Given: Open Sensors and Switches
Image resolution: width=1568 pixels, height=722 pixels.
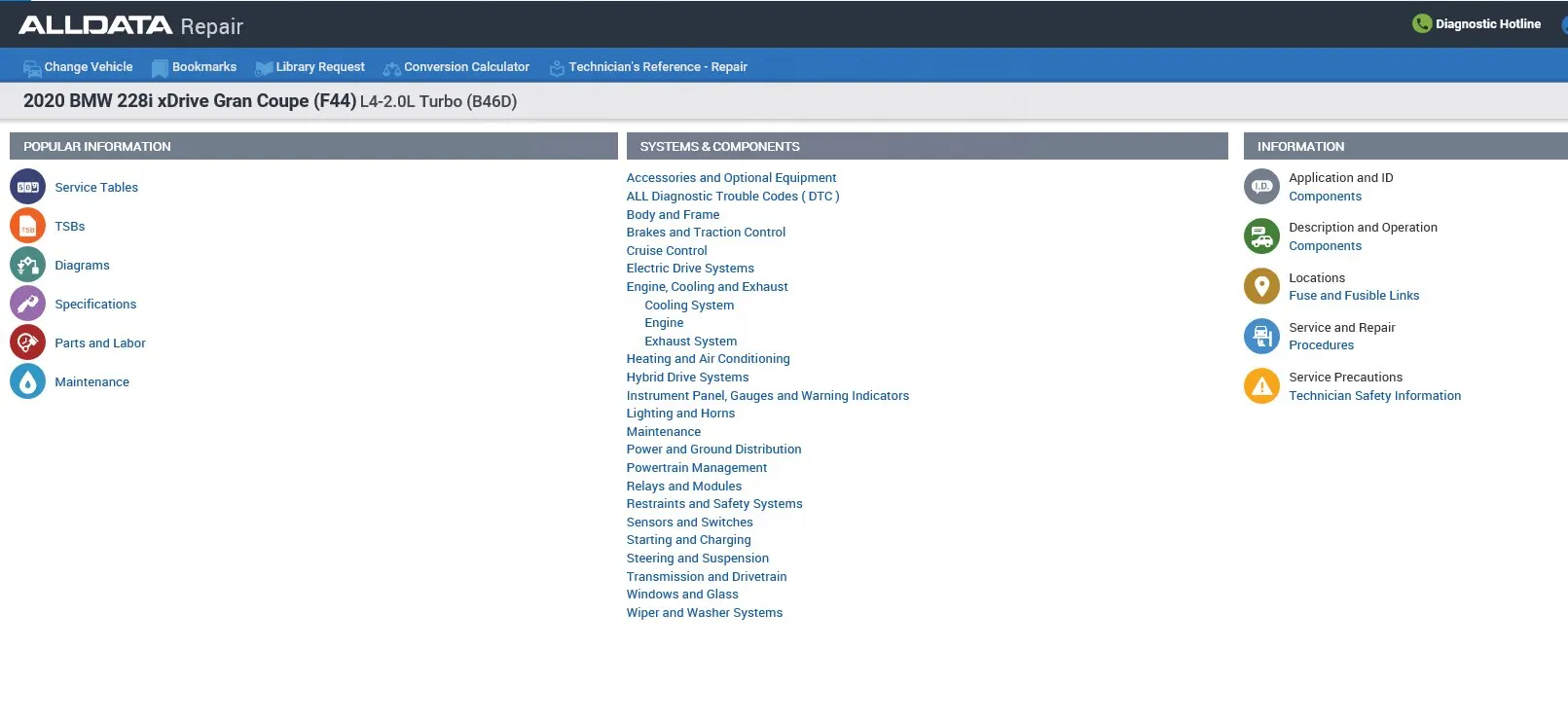Looking at the screenshot, I should click(690, 522).
